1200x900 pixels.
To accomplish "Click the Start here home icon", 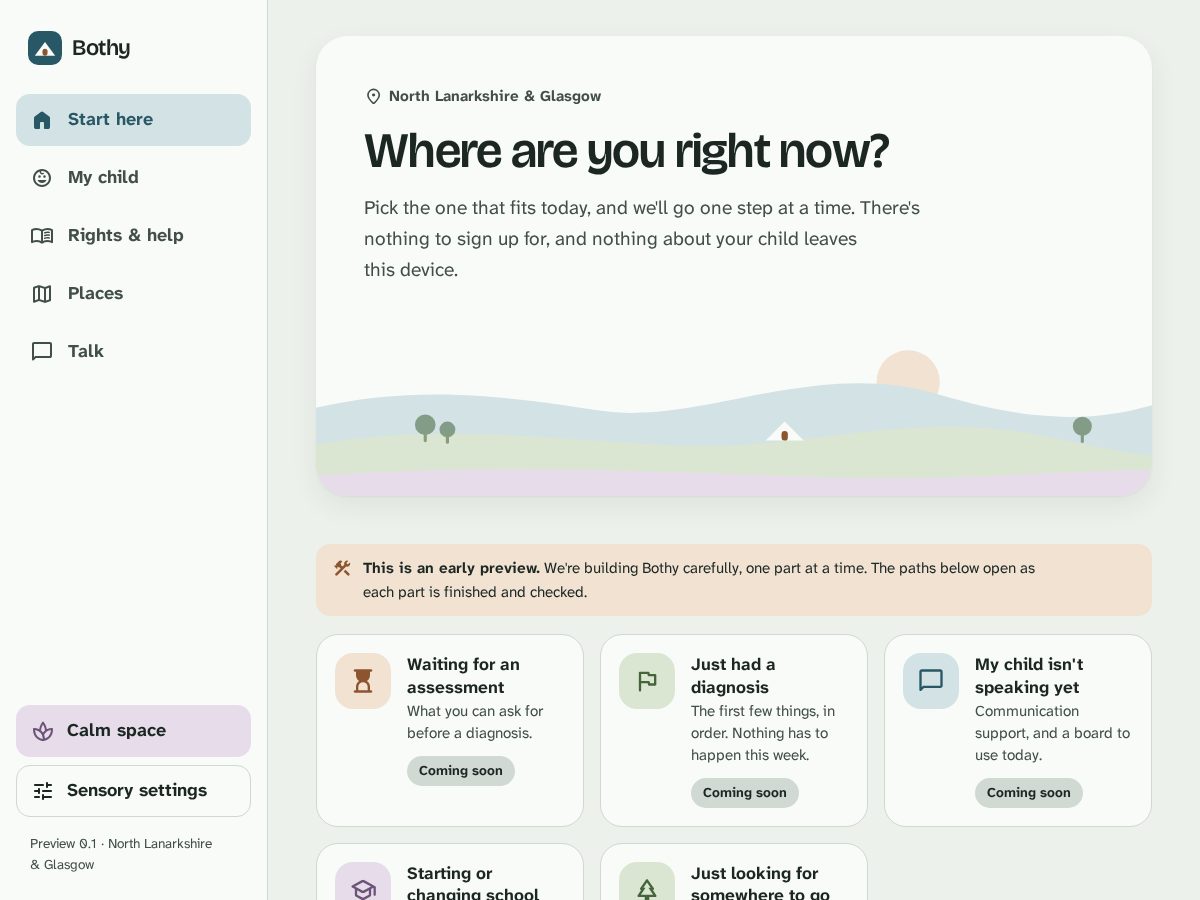I will 42,120.
